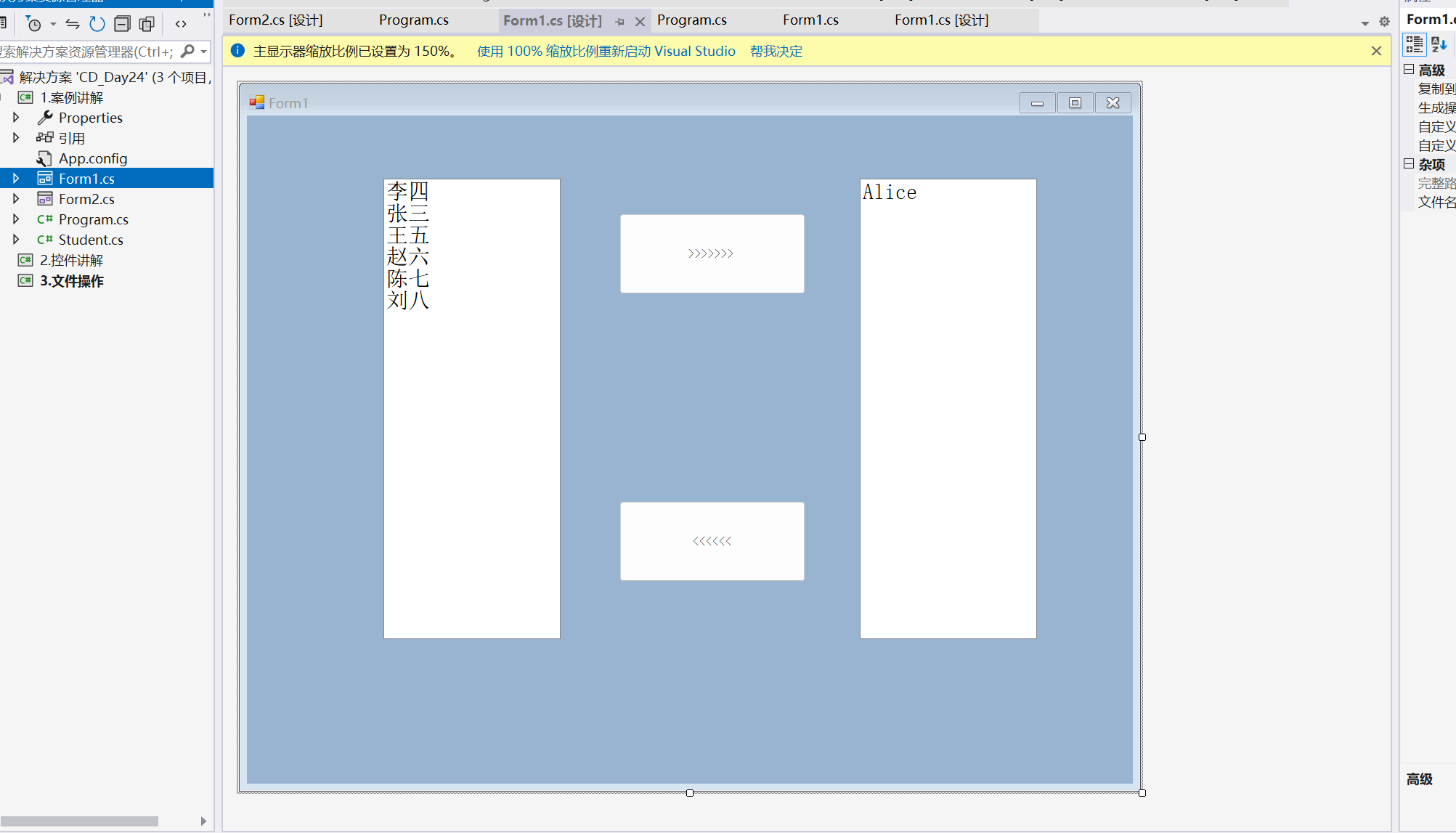This screenshot has height=833, width=1456.
Task: Click the collapse all icon in Solution Explorer
Action: click(122, 24)
